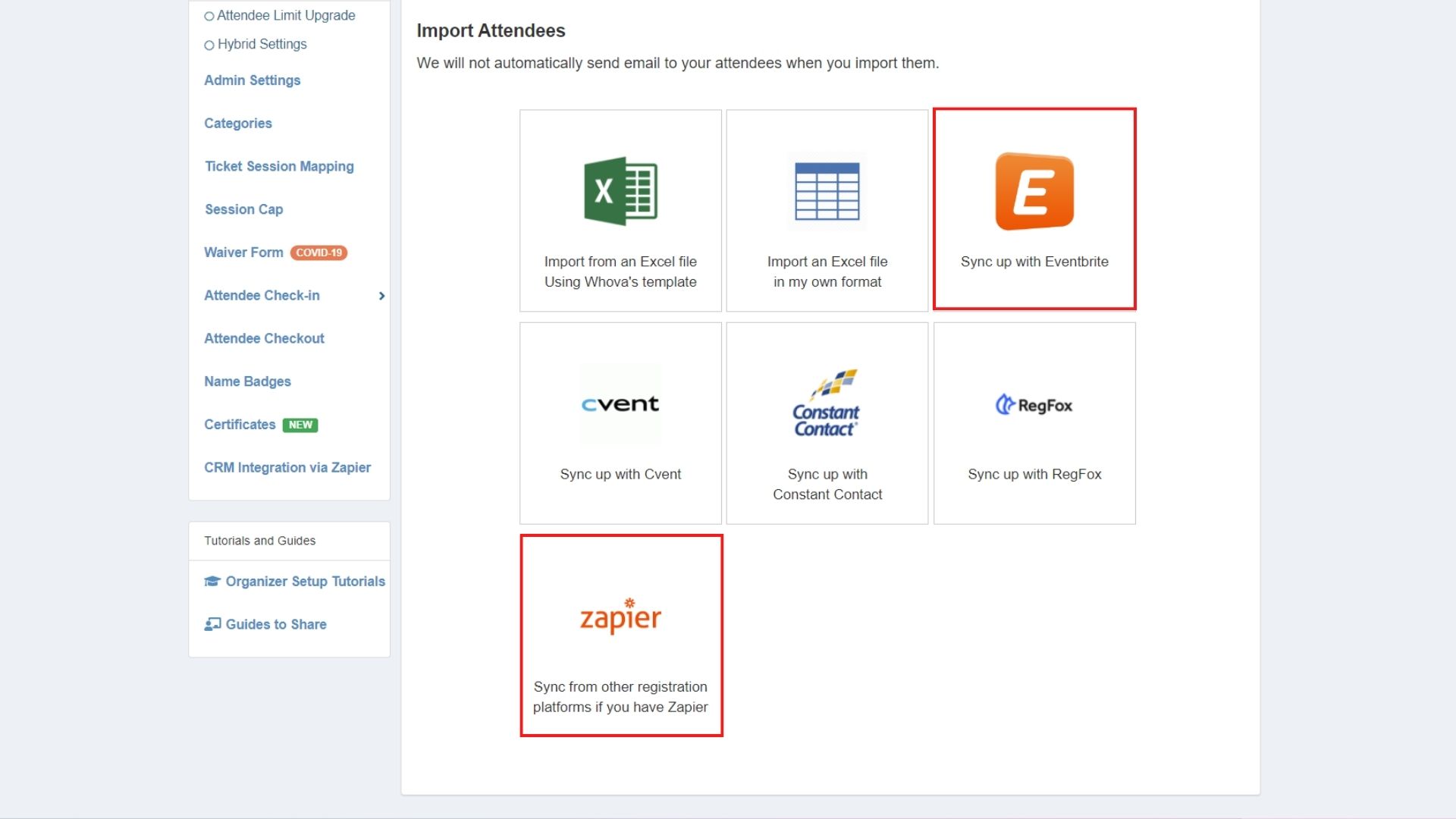The height and width of the screenshot is (819, 1456).
Task: Open Attendee Limit Upgrade settings
Action: [x=286, y=15]
